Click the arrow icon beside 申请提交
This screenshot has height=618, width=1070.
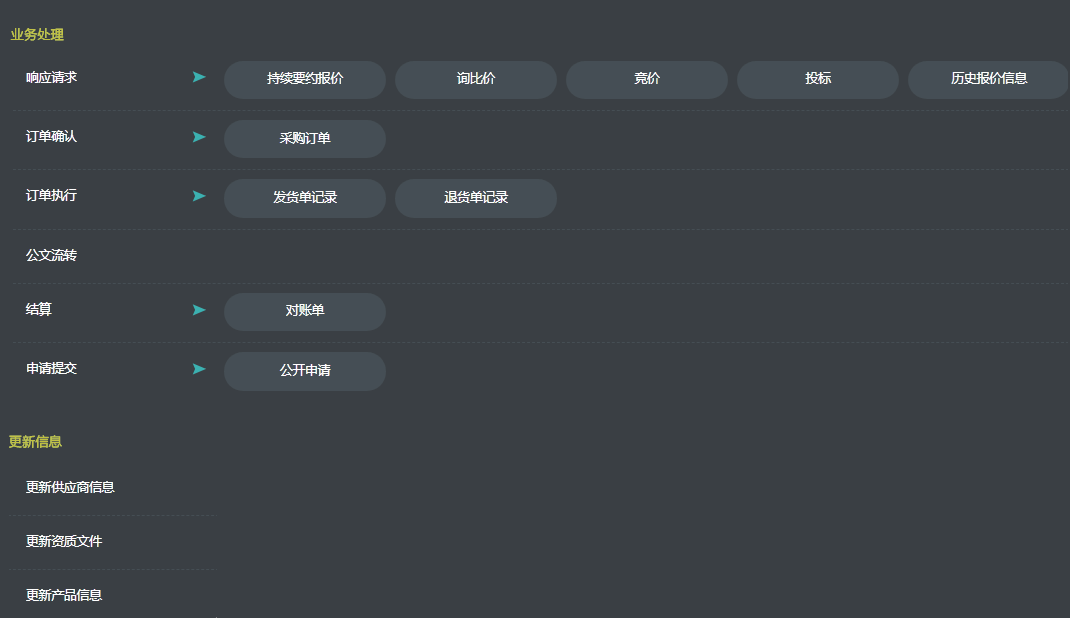[199, 369]
